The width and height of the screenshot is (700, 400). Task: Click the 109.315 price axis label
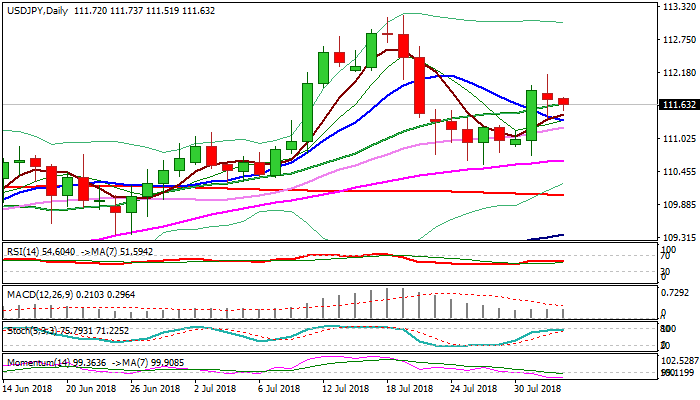coord(679,238)
